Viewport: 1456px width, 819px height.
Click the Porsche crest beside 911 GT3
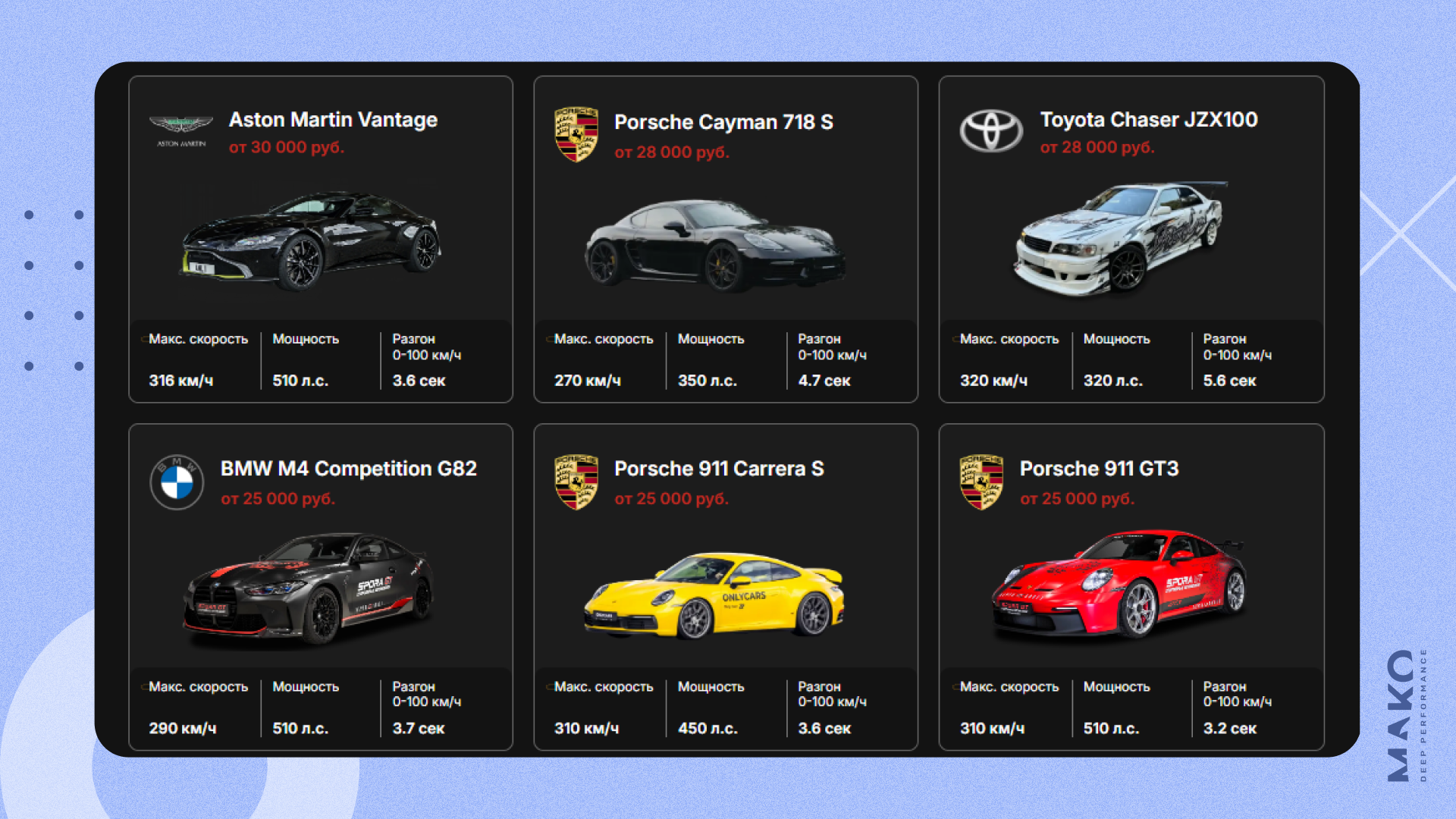(981, 482)
